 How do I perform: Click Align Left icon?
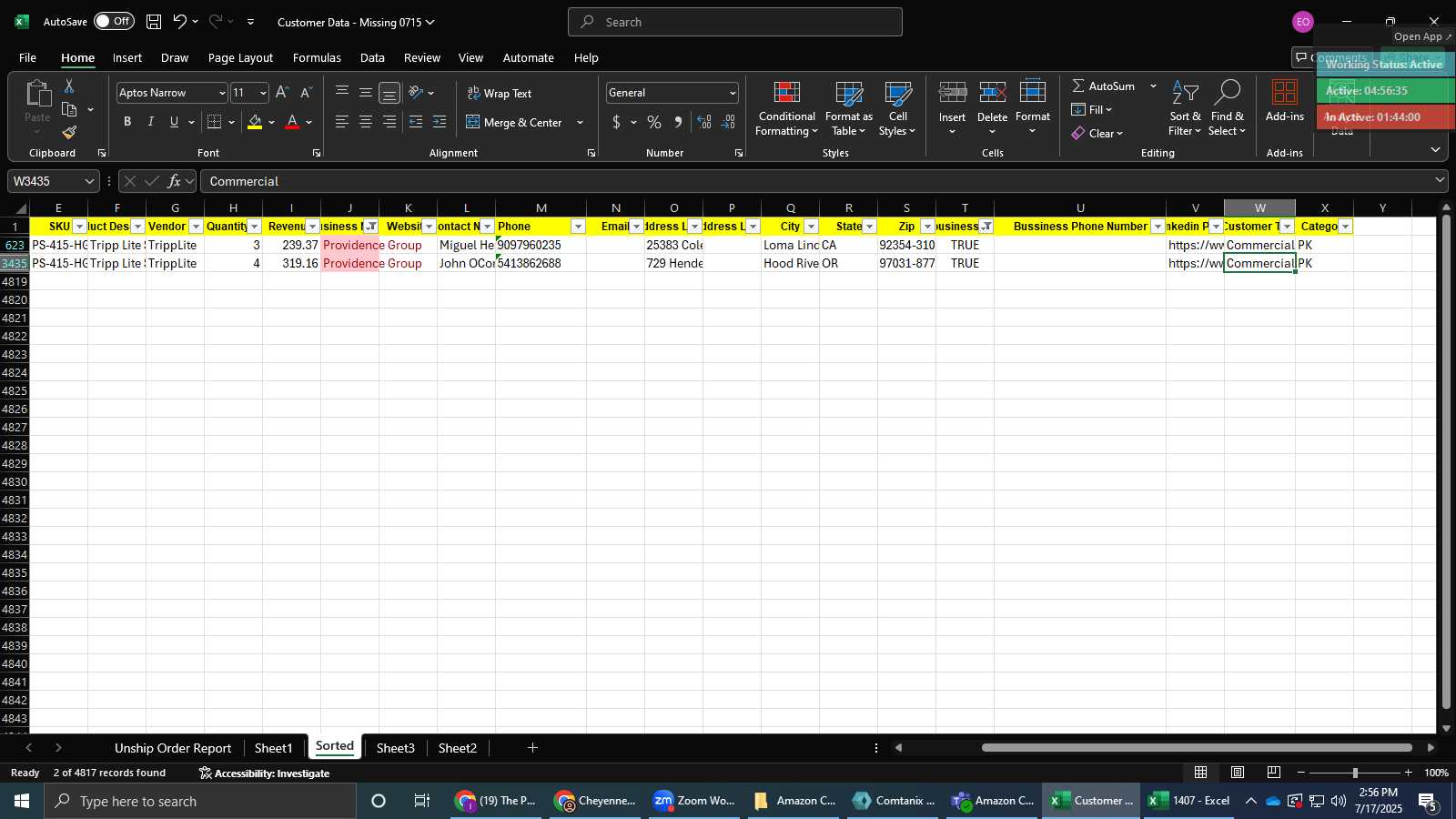341,122
